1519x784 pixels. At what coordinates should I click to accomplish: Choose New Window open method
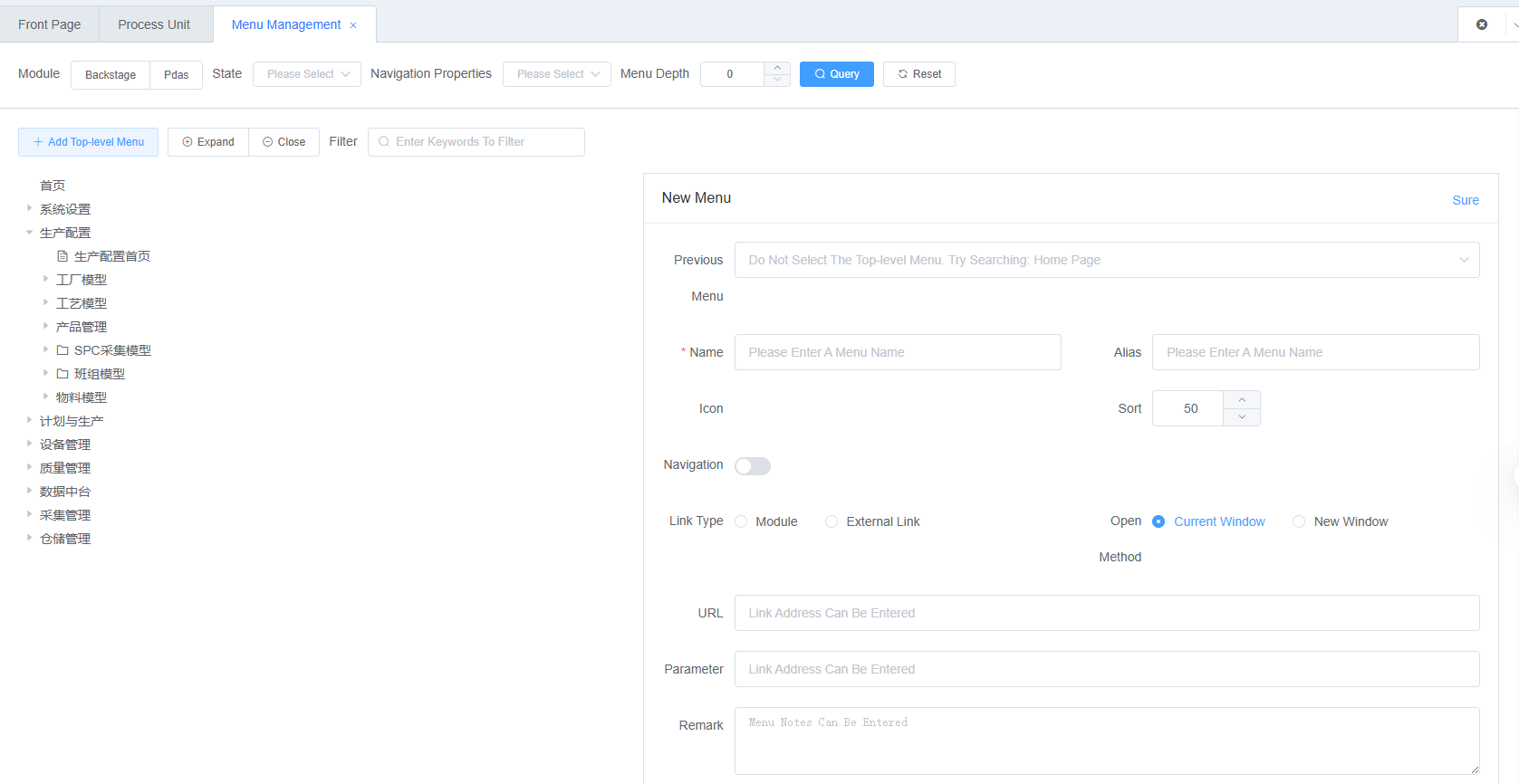coord(1299,521)
